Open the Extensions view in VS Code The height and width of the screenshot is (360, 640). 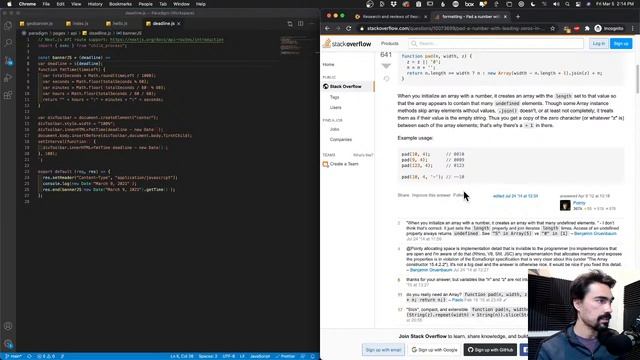coord(8,95)
